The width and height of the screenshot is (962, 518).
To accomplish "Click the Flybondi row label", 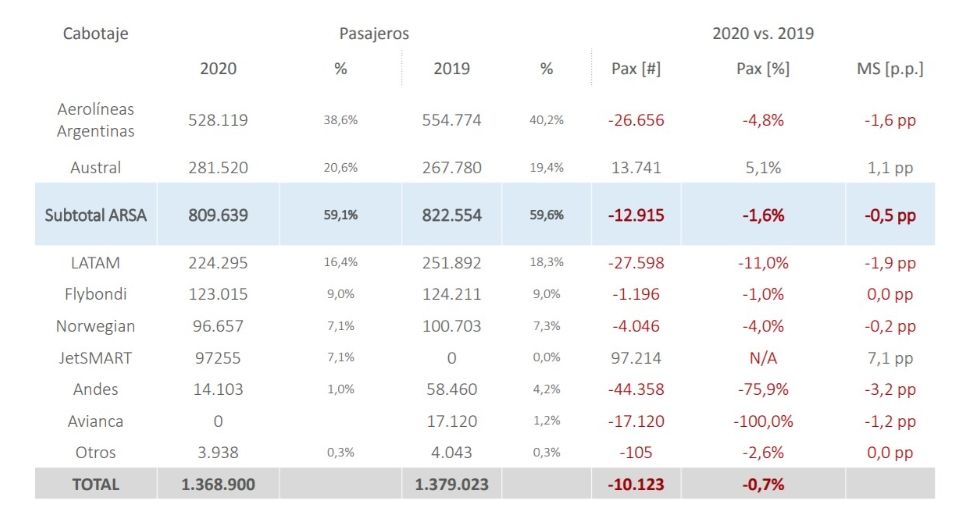I will click(x=95, y=295).
